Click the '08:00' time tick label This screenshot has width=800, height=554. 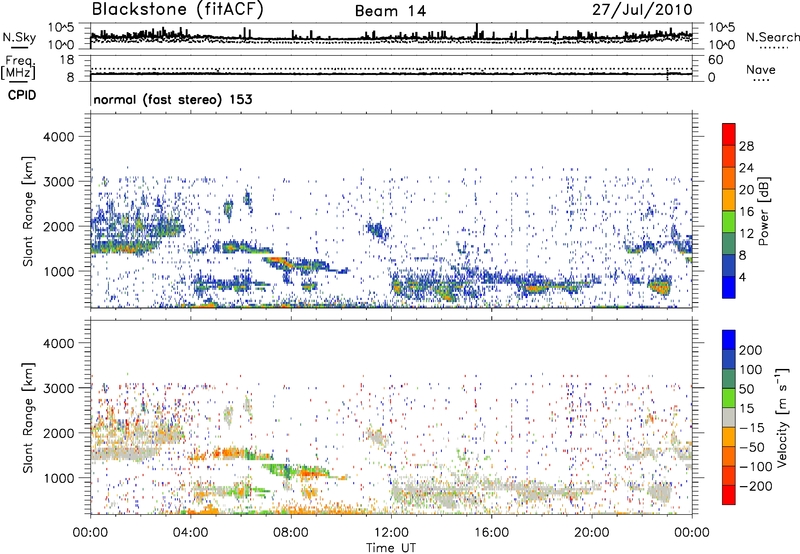(x=291, y=533)
